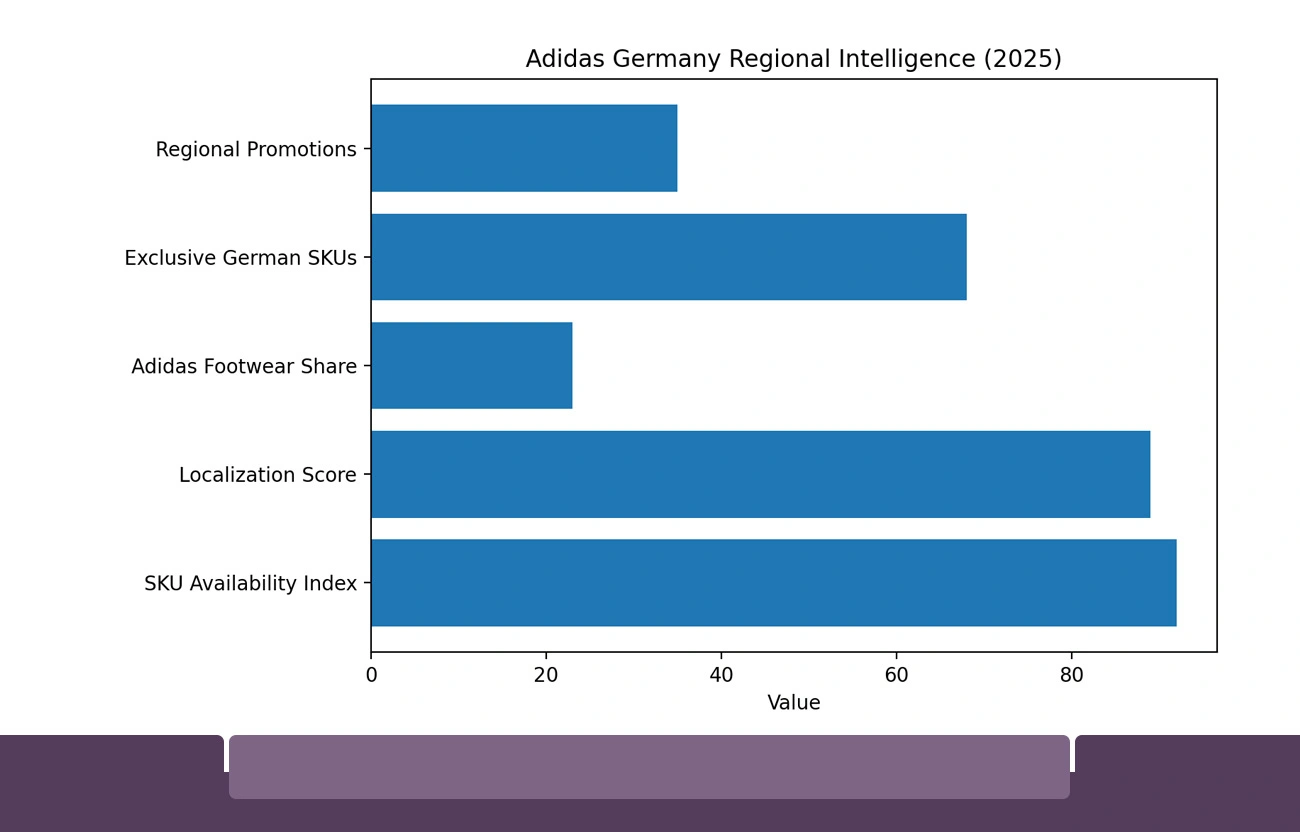
Task: Click the 'Regional Promotions' axis label
Action: [256, 150]
